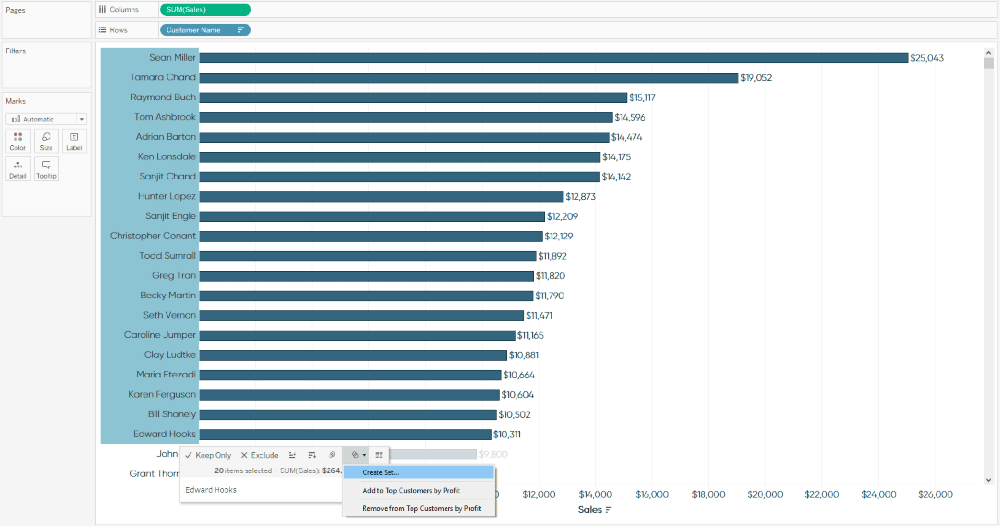Click the view data icon in tooltip
Viewport: 1000px width, 527px height.
pyautogui.click(x=379, y=455)
